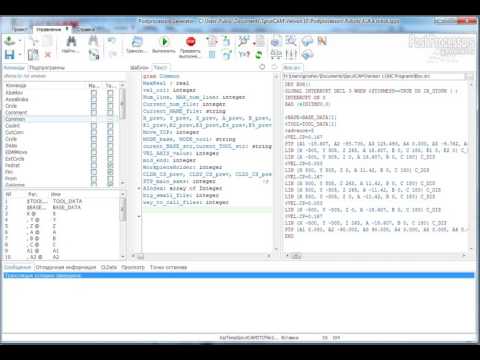Select the Точки останова tab
Screen dimensions: 480x360
click(168, 267)
